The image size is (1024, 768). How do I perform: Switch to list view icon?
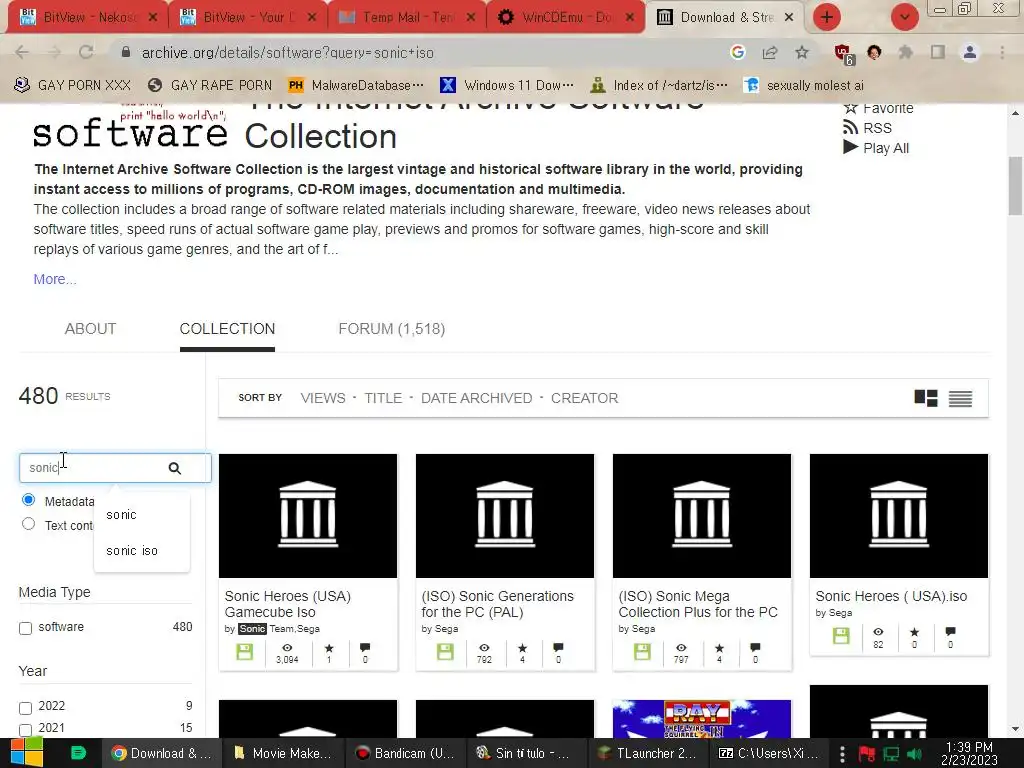click(x=960, y=398)
